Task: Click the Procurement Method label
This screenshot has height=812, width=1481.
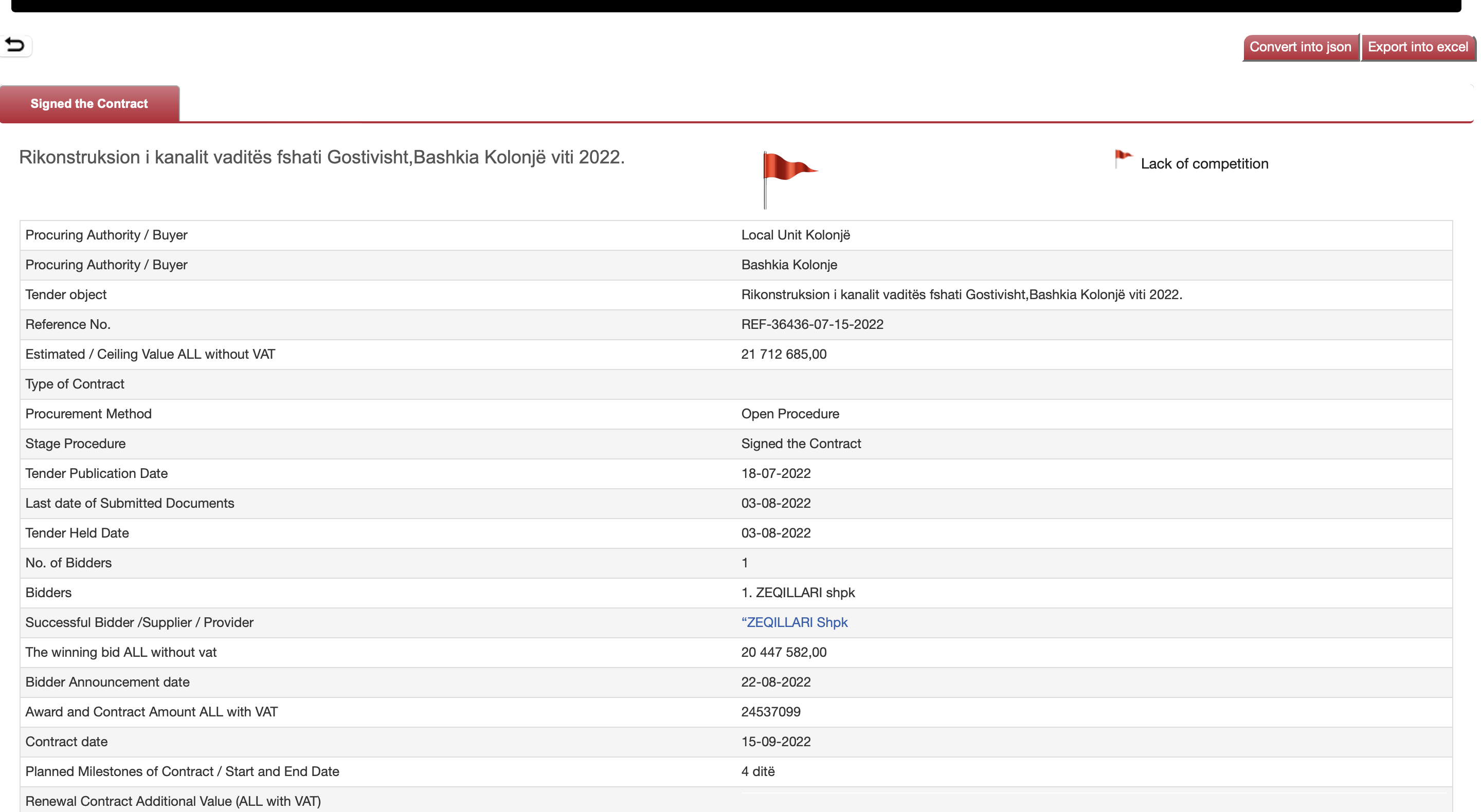Action: [x=88, y=414]
